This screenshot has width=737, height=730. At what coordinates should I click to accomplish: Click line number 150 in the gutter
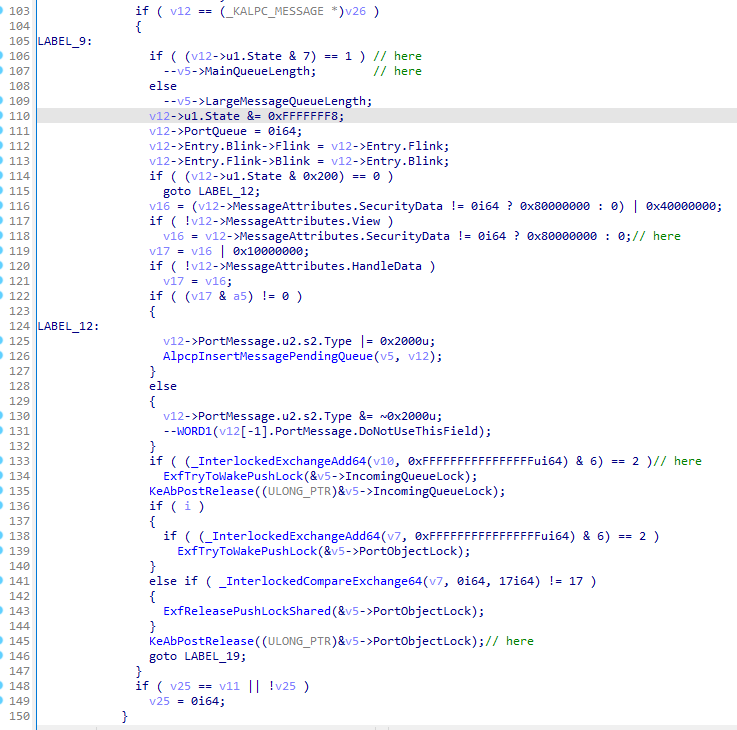click(x=19, y=716)
